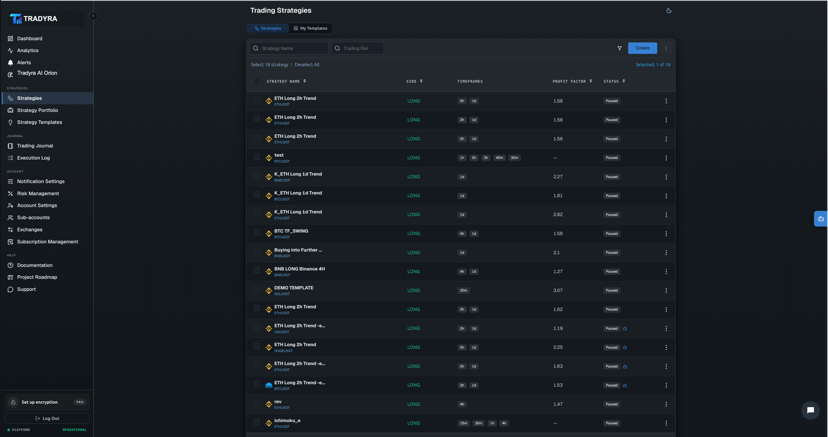Open Account Settings
Image resolution: width=828 pixels, height=437 pixels.
(37, 206)
